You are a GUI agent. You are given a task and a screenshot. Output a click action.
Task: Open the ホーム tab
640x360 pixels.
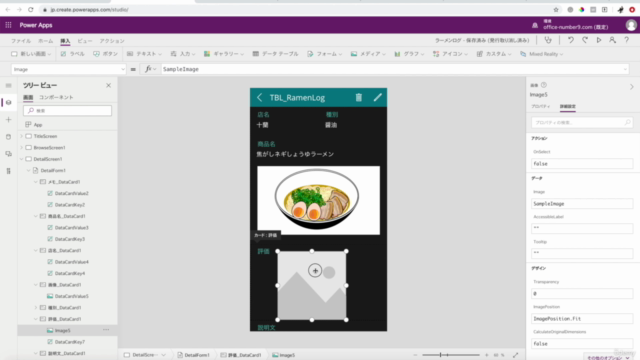point(45,41)
